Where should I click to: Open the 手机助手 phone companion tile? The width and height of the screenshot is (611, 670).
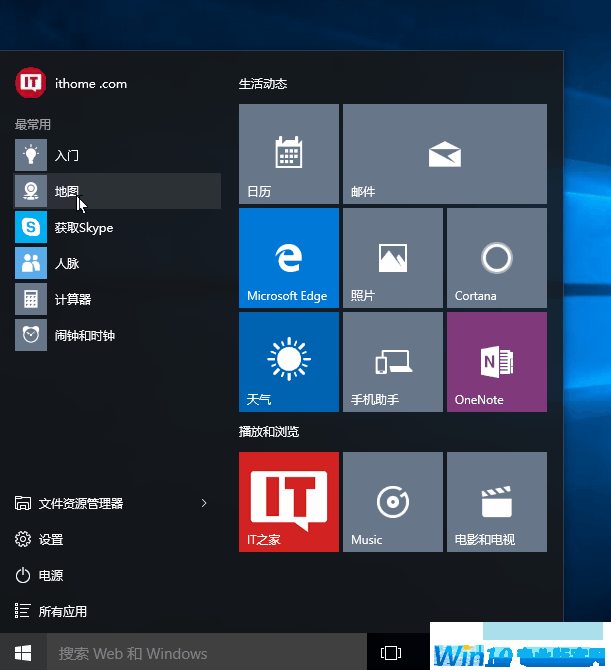coord(393,362)
